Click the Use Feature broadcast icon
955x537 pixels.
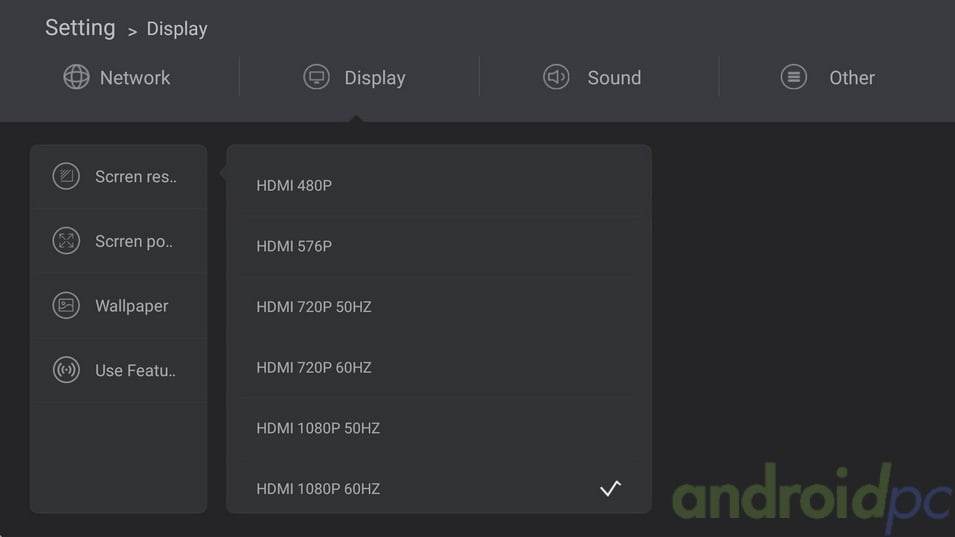(x=66, y=370)
